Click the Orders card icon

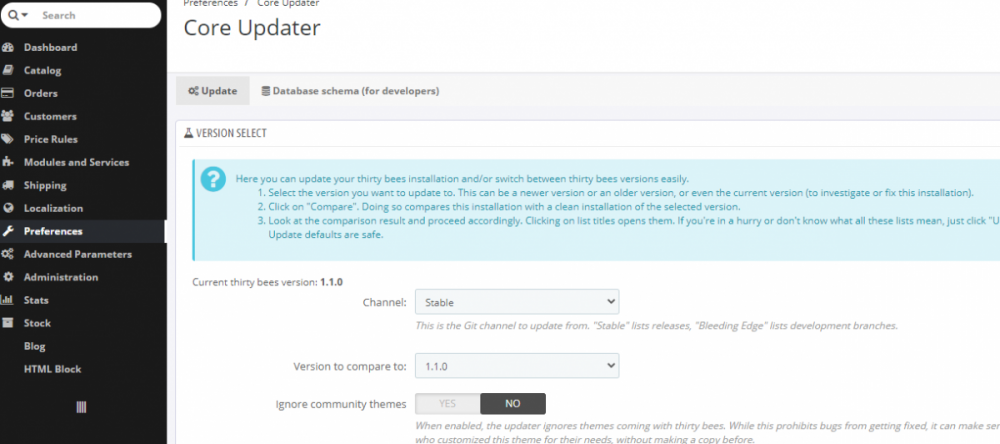pyautogui.click(x=8, y=94)
